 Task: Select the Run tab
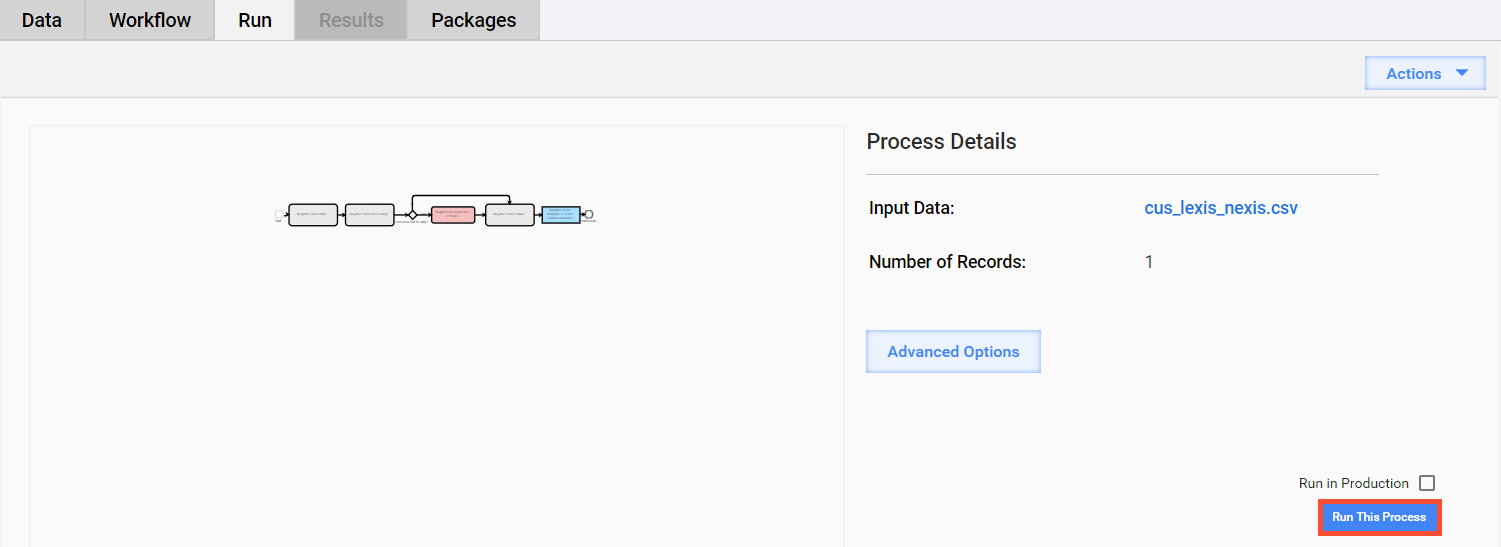pyautogui.click(x=255, y=20)
